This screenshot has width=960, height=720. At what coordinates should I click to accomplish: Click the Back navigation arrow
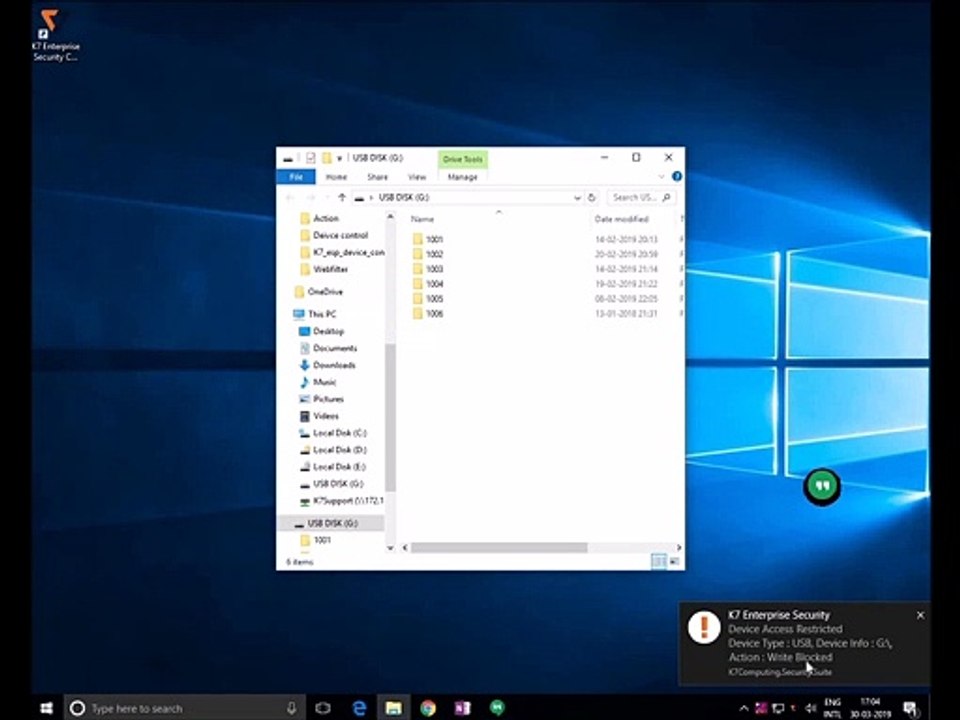coord(290,197)
